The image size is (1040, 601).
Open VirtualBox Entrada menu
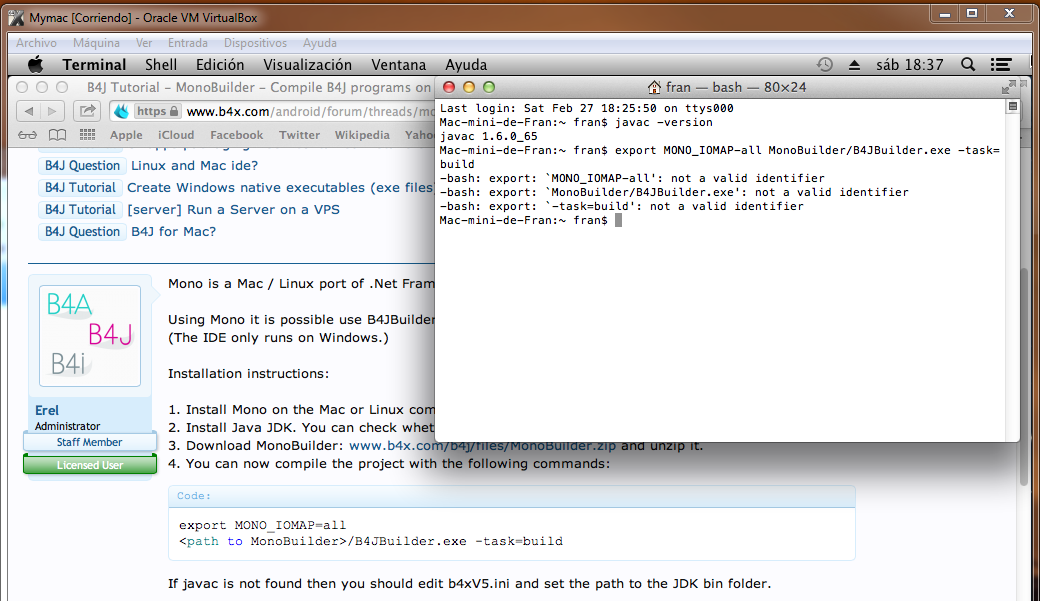(188, 42)
